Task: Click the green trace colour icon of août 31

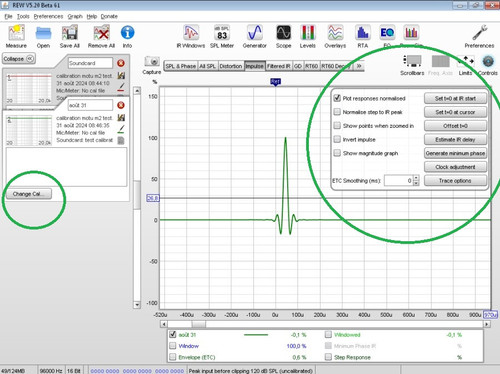Action: (x=121, y=129)
